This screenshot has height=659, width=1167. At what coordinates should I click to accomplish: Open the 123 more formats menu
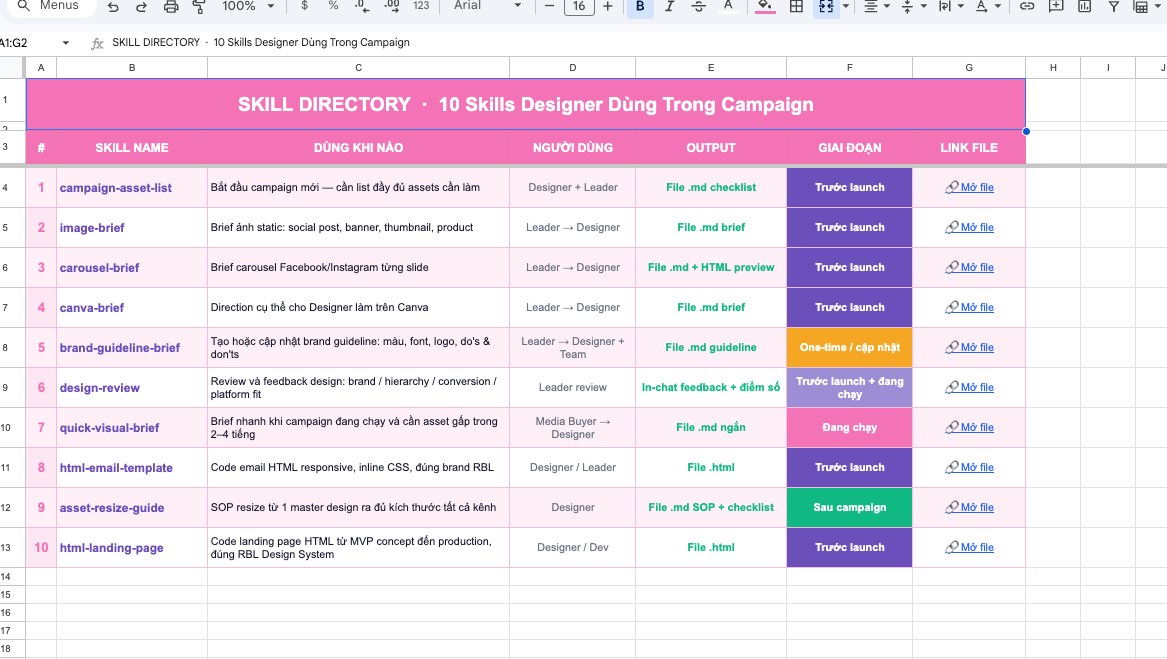click(x=421, y=6)
